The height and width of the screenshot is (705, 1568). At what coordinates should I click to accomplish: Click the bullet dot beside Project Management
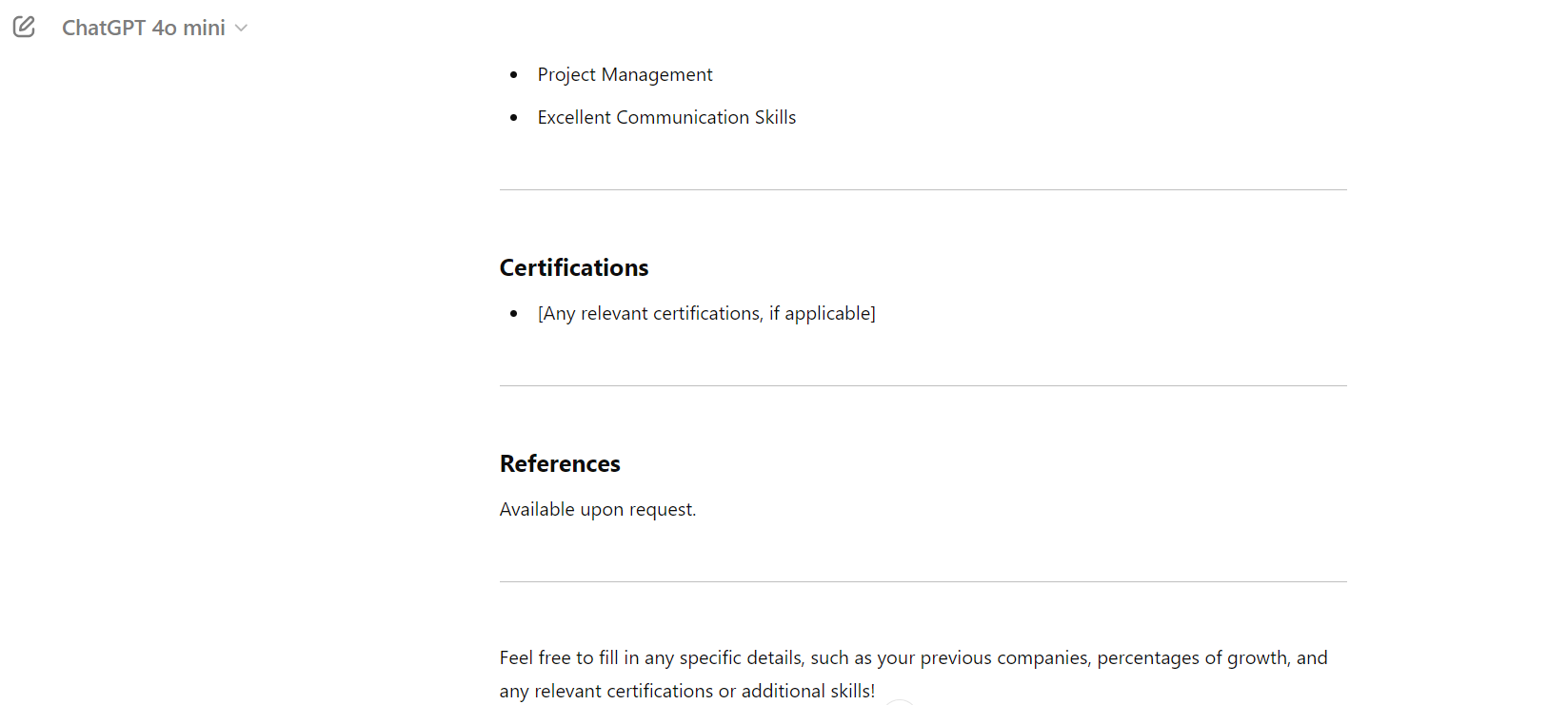click(x=514, y=74)
